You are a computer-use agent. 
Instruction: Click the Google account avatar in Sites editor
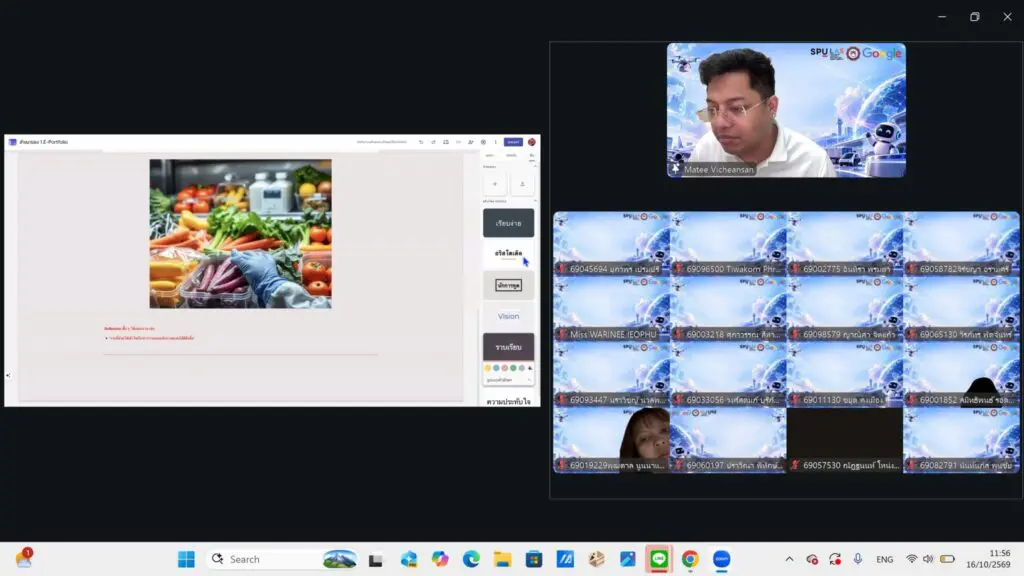click(532, 142)
